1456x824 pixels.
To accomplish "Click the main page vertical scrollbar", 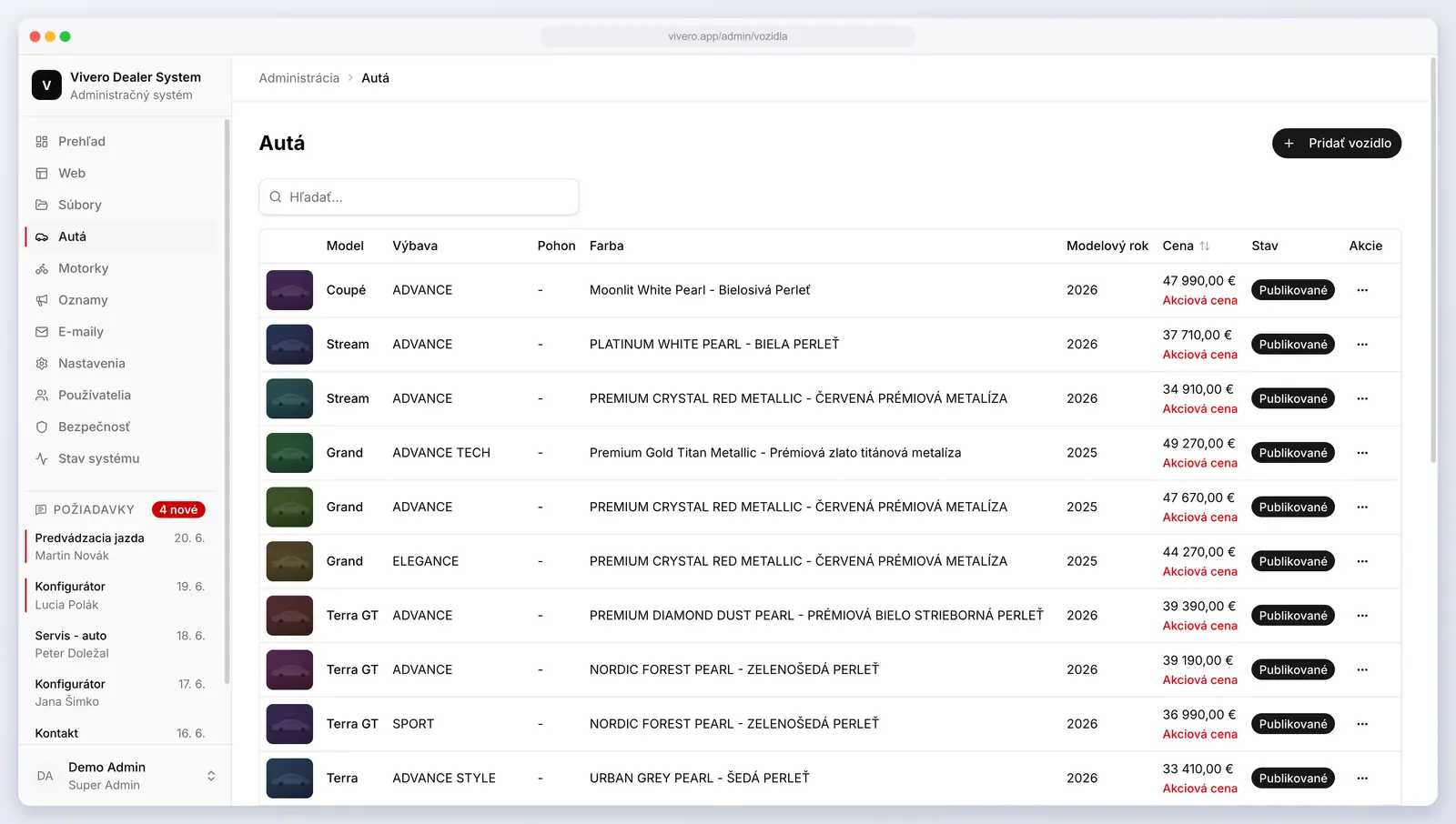I will tap(1433, 260).
